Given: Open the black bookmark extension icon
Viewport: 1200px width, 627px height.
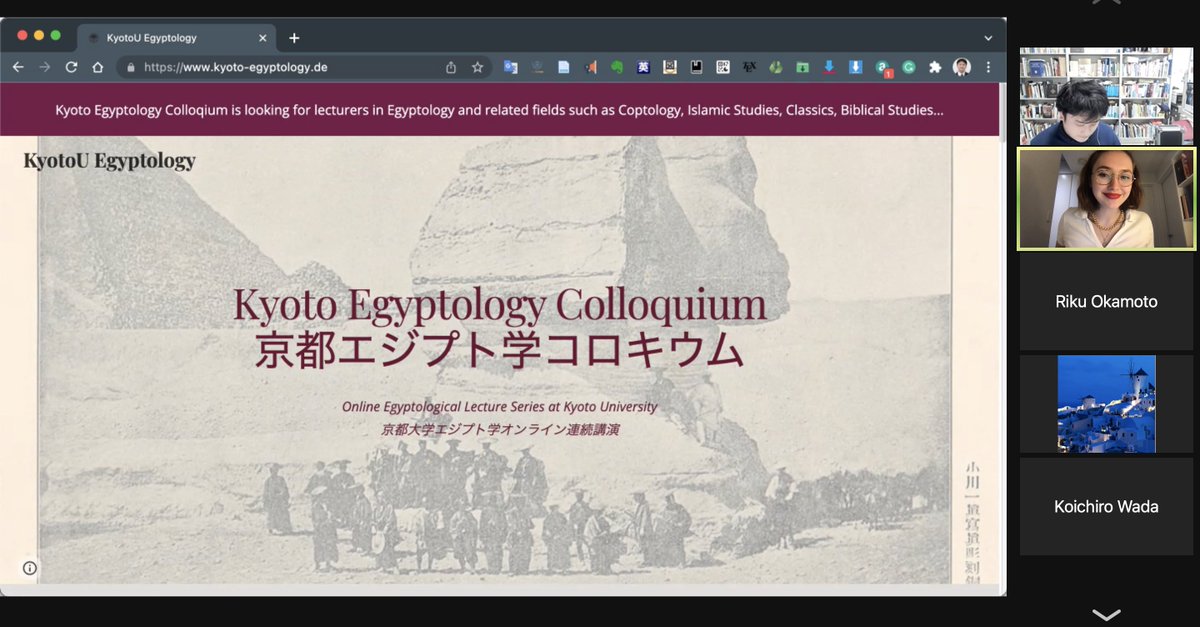Looking at the screenshot, I should [696, 67].
